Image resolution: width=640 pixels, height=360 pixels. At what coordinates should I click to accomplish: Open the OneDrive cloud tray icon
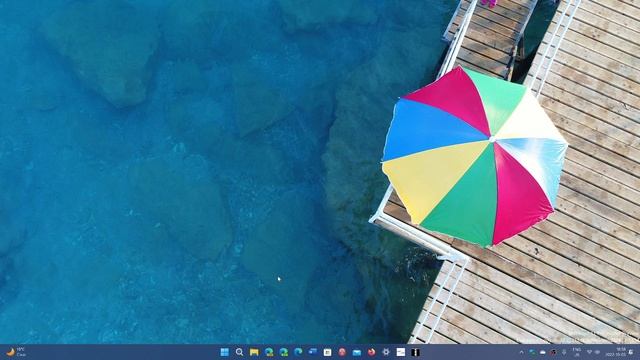pyautogui.click(x=543, y=352)
